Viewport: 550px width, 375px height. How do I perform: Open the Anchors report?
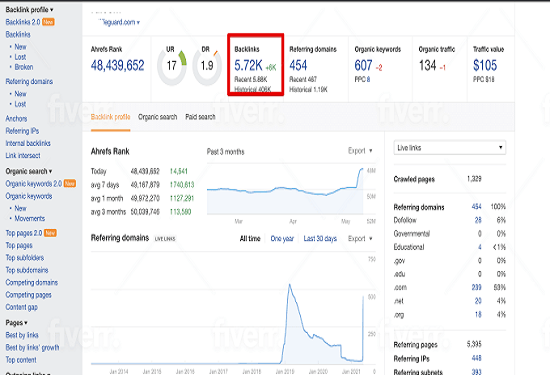(x=16, y=119)
